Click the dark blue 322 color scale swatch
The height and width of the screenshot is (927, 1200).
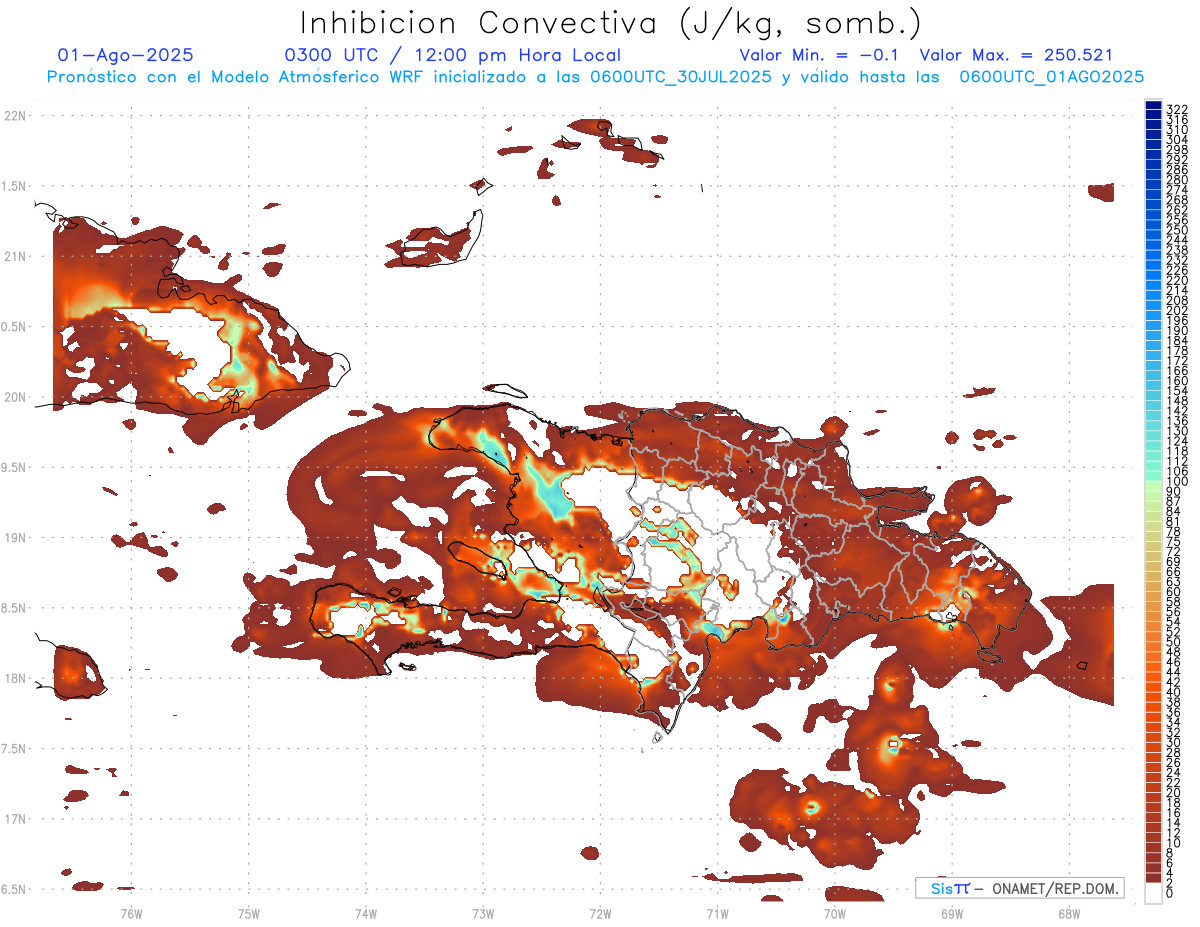click(x=1153, y=107)
